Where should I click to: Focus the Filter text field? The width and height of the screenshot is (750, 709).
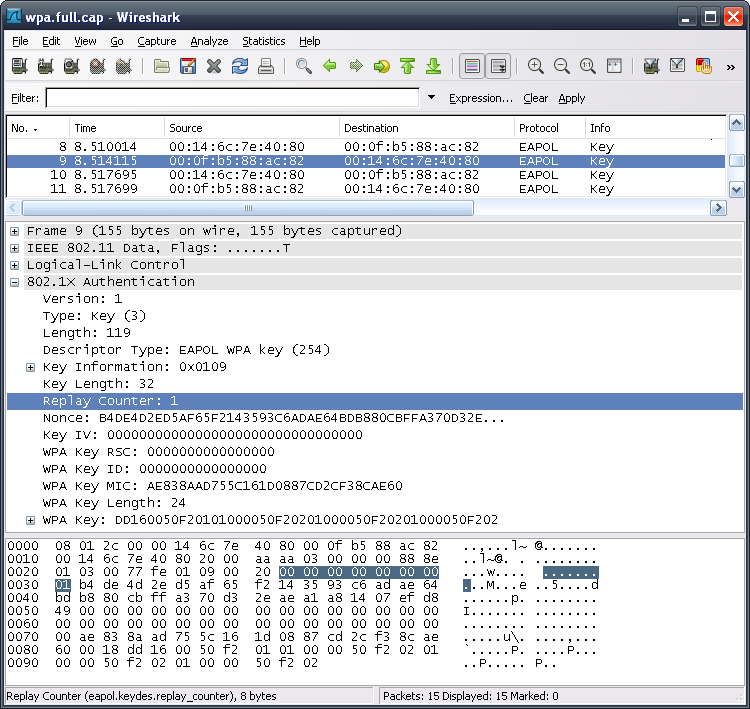(x=232, y=98)
